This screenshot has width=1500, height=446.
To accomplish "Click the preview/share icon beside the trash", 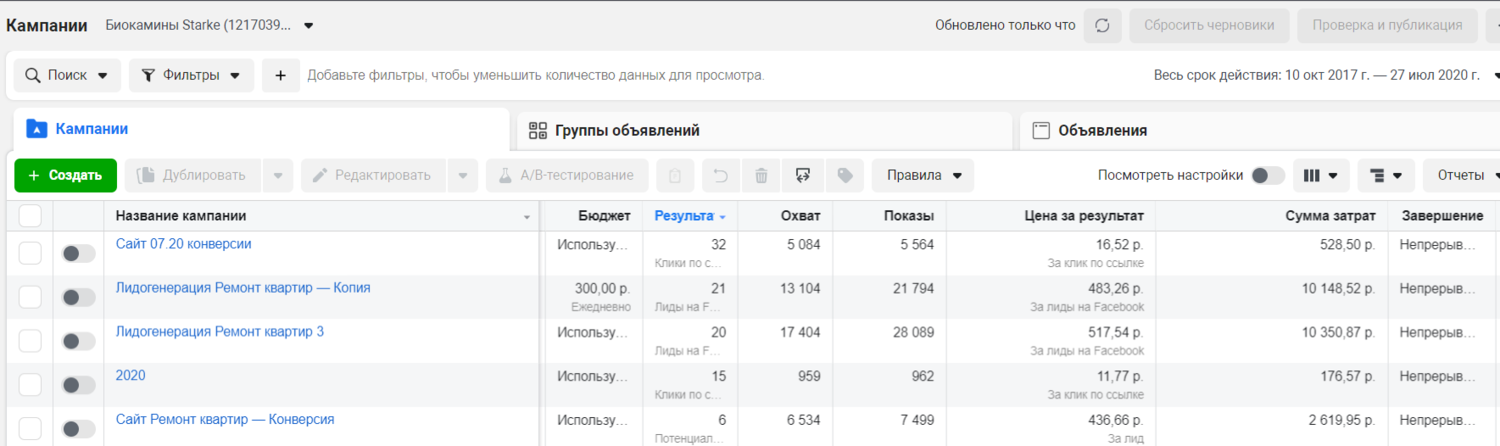I will coord(802,176).
